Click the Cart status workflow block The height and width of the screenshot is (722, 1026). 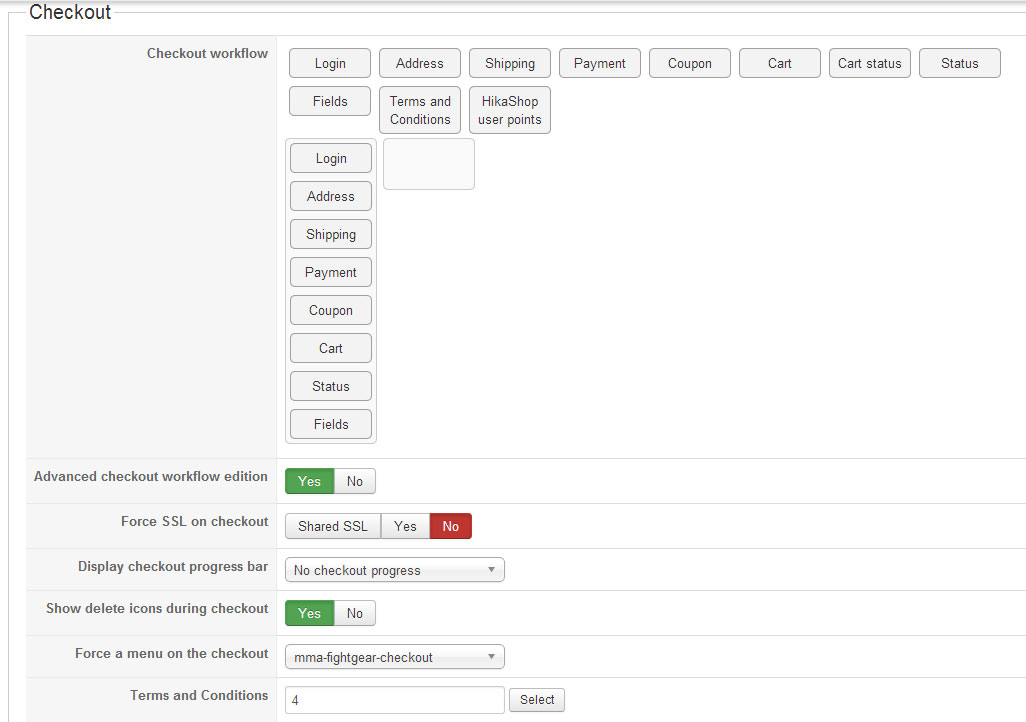869,63
